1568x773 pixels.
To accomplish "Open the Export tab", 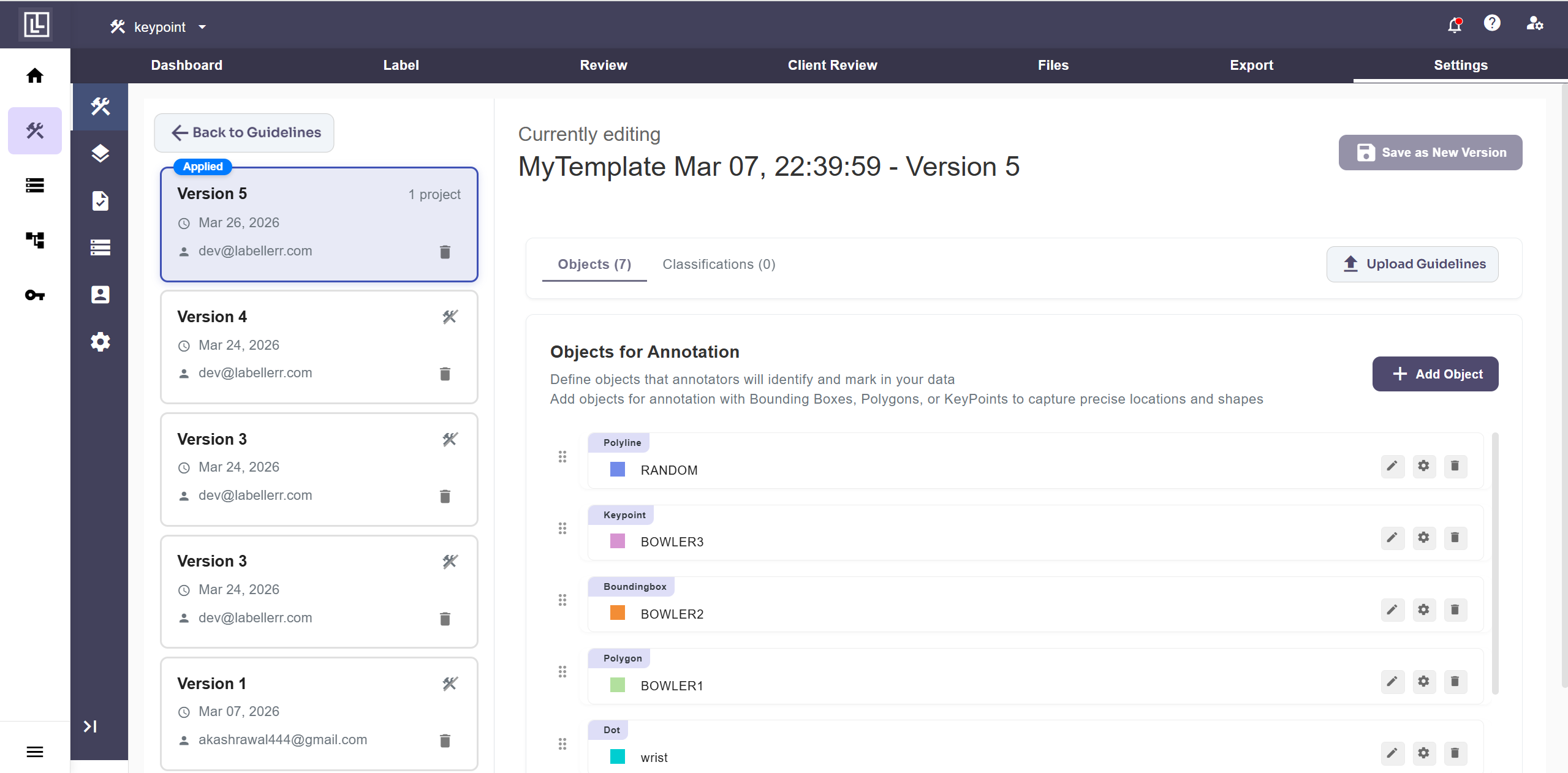I will click(1251, 65).
